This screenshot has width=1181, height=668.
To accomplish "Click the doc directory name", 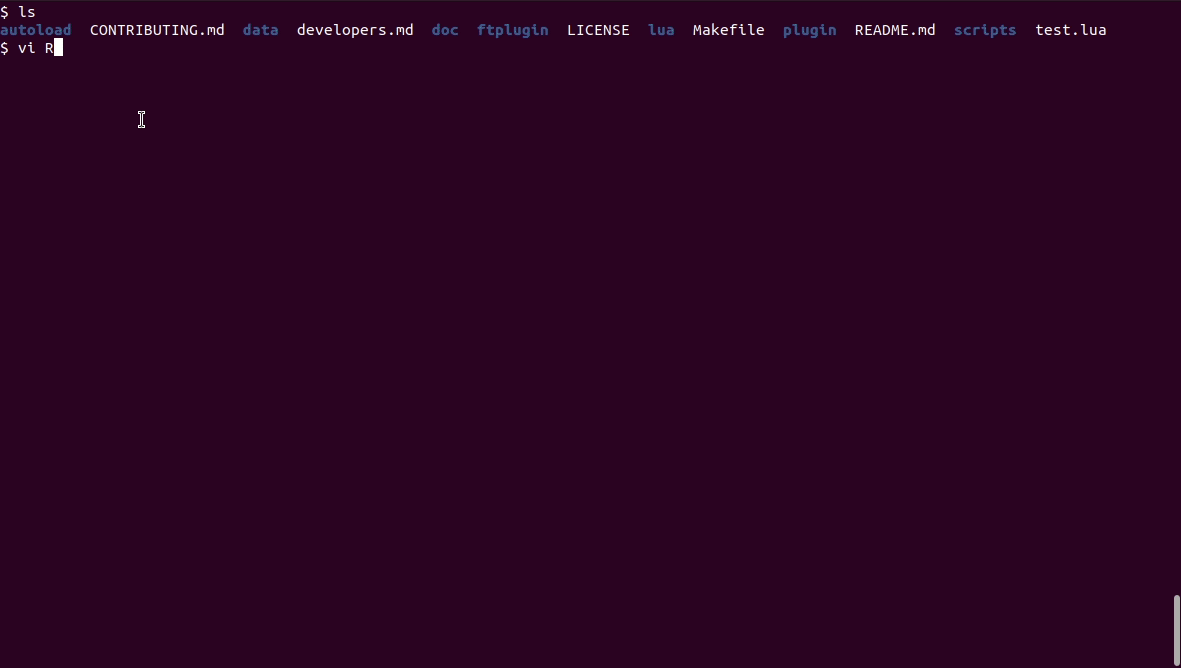I will (444, 30).
